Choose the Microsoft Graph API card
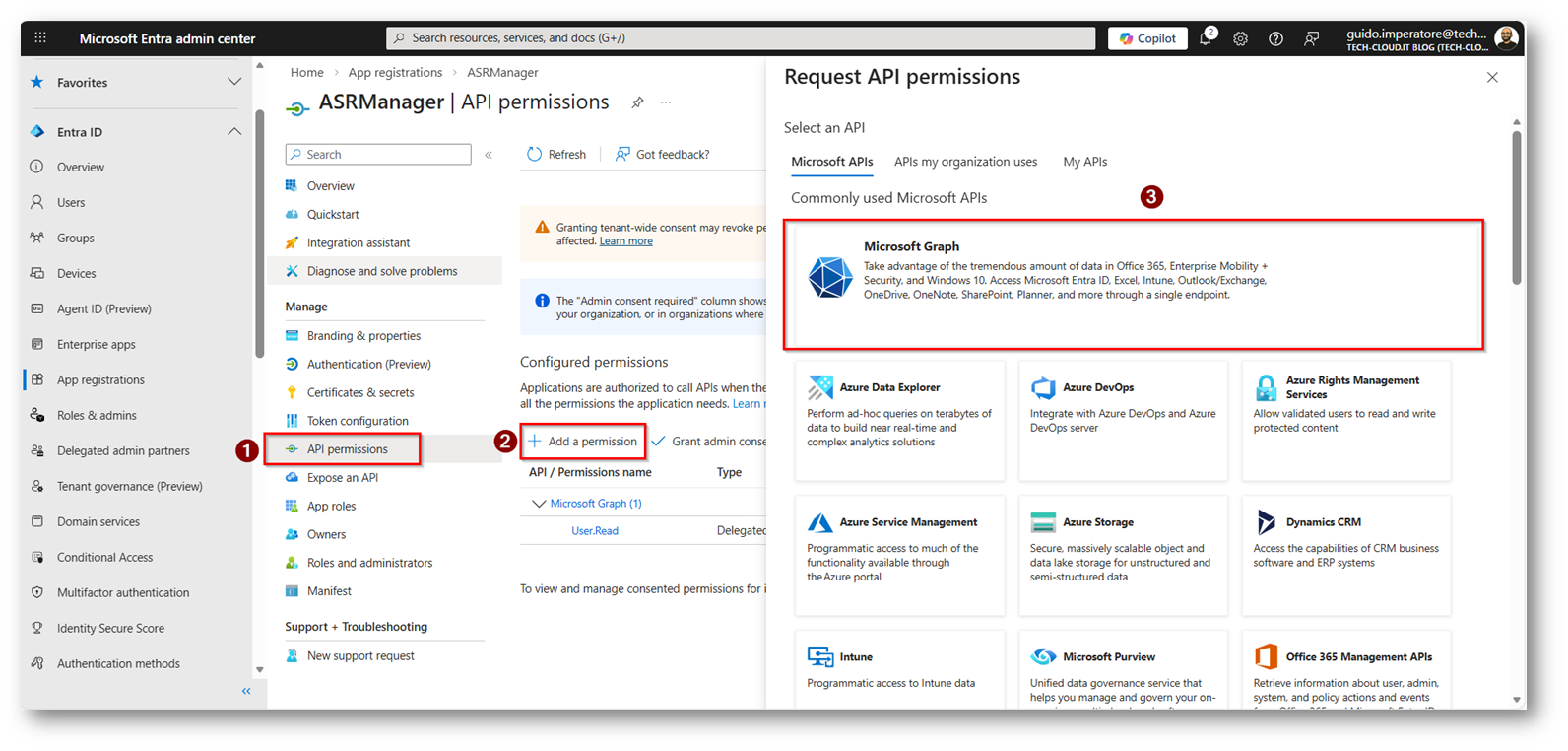This screenshot has height=751, width=1568. 1134,285
